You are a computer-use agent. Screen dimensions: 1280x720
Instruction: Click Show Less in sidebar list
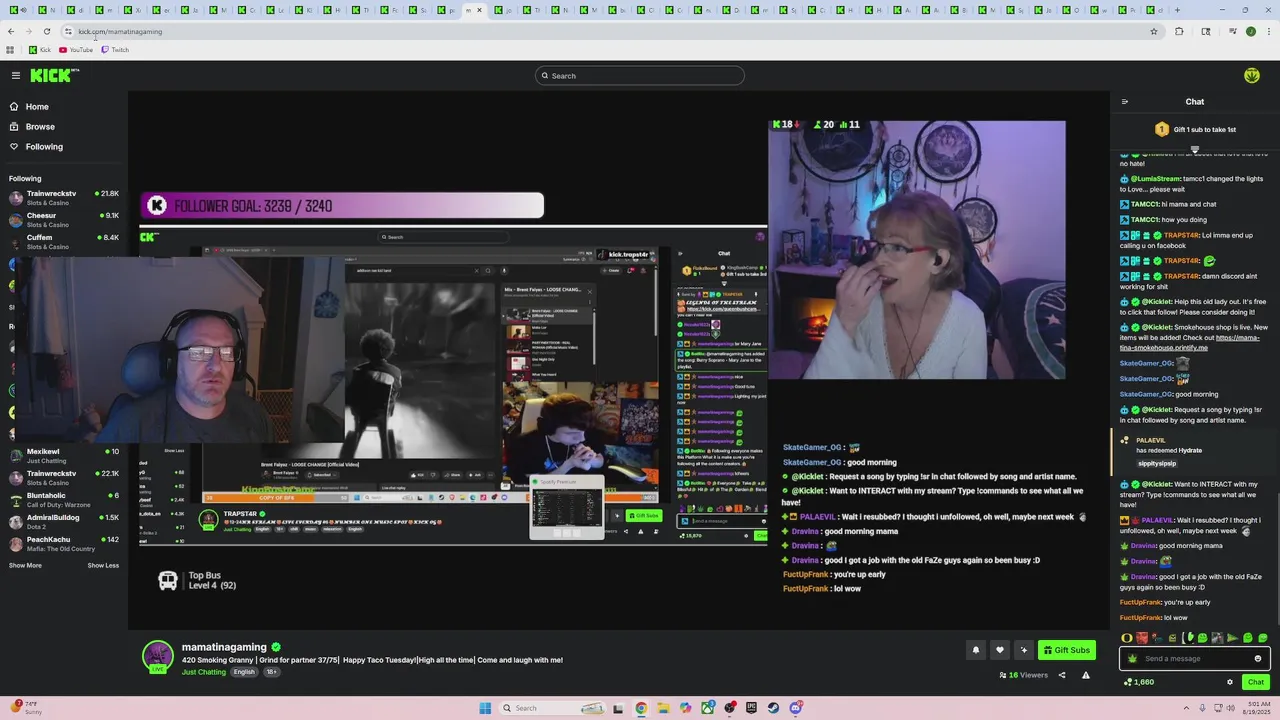click(x=103, y=565)
